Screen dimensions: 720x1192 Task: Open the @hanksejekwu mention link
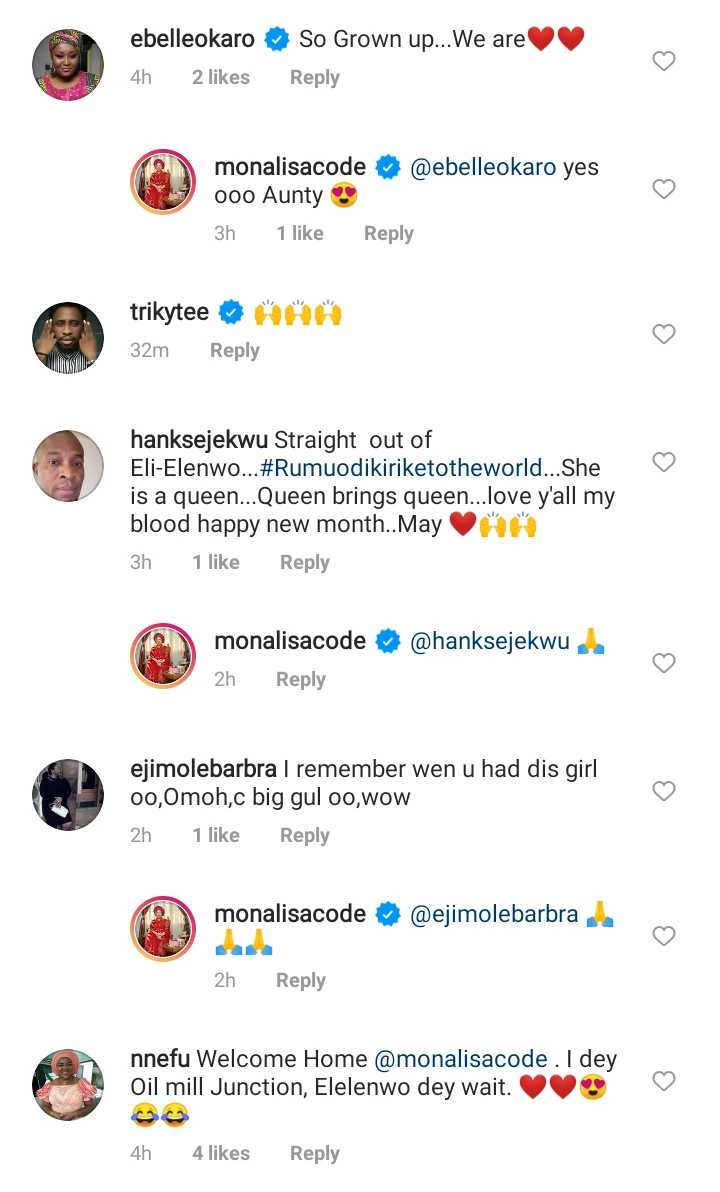[x=490, y=641]
